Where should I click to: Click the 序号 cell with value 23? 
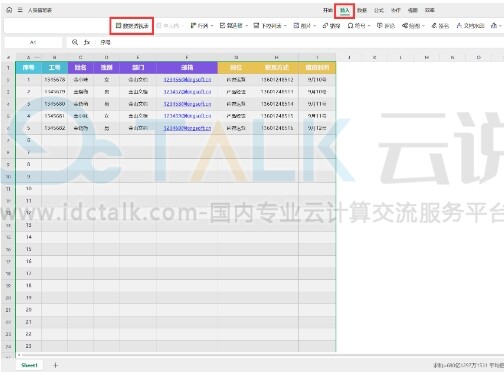point(29,346)
